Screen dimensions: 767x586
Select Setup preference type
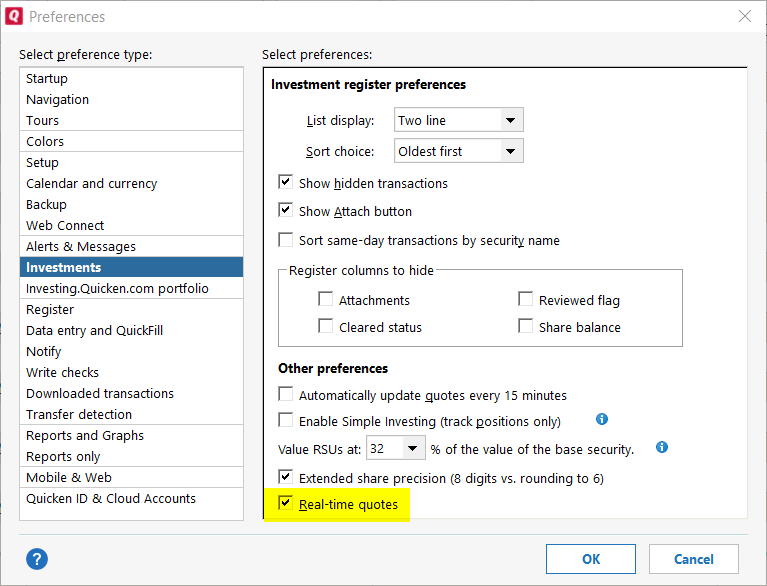click(131, 162)
